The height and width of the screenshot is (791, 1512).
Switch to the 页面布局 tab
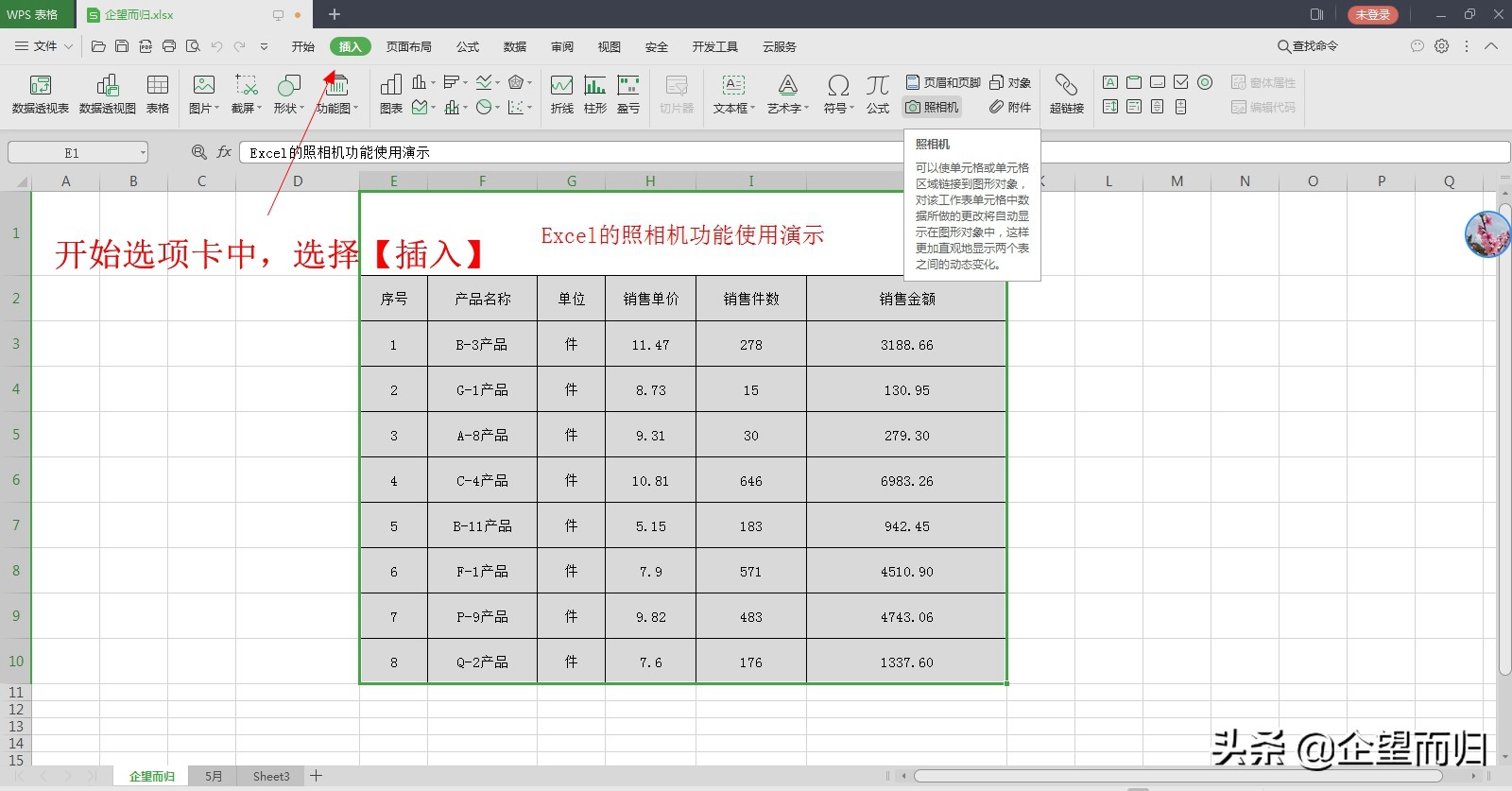[408, 46]
